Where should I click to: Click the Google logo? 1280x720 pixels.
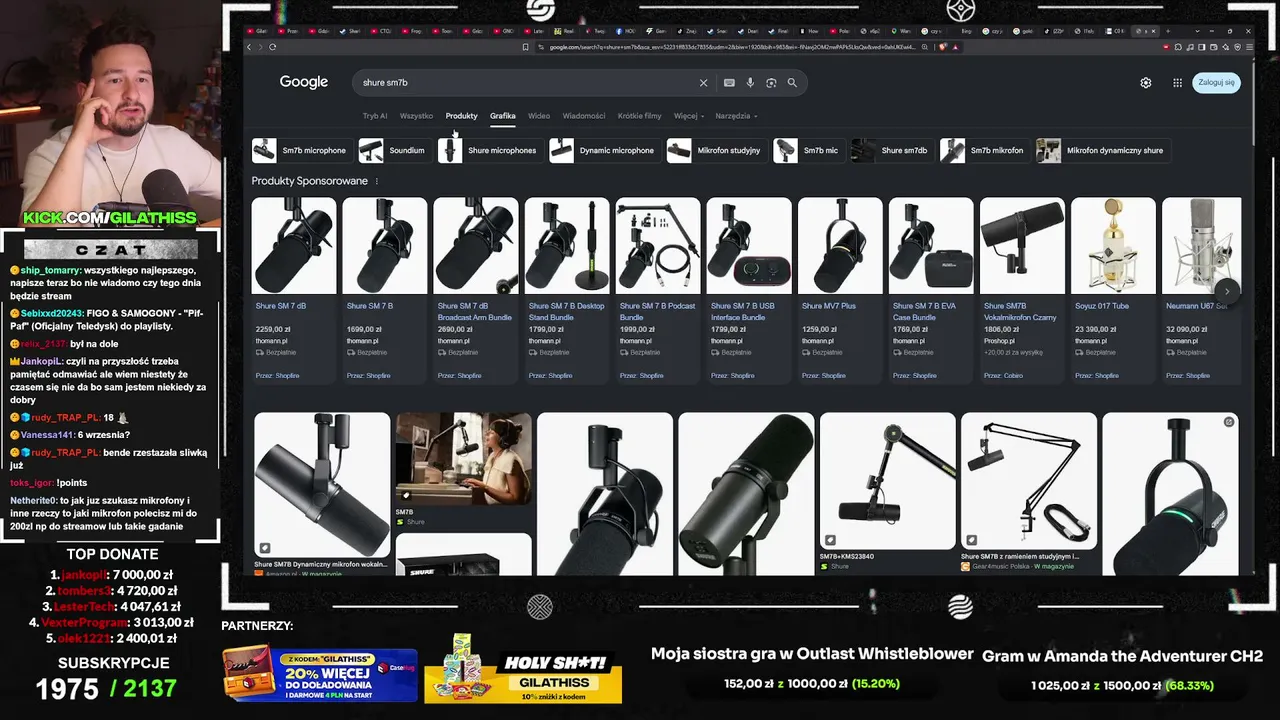pyautogui.click(x=304, y=82)
